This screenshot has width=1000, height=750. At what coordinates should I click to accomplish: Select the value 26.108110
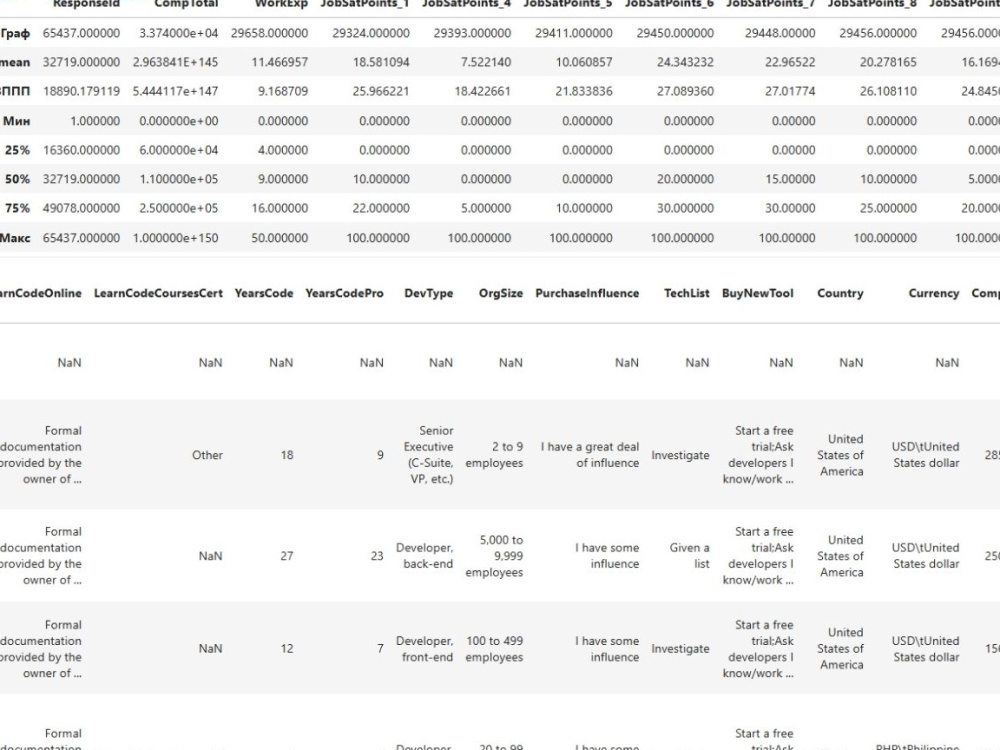(888, 91)
